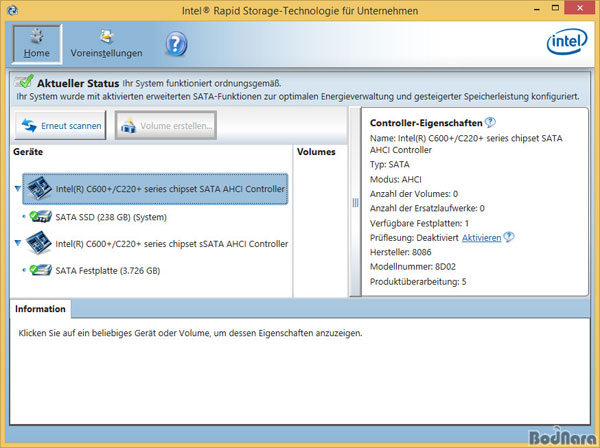Select the Information tab

click(40, 309)
